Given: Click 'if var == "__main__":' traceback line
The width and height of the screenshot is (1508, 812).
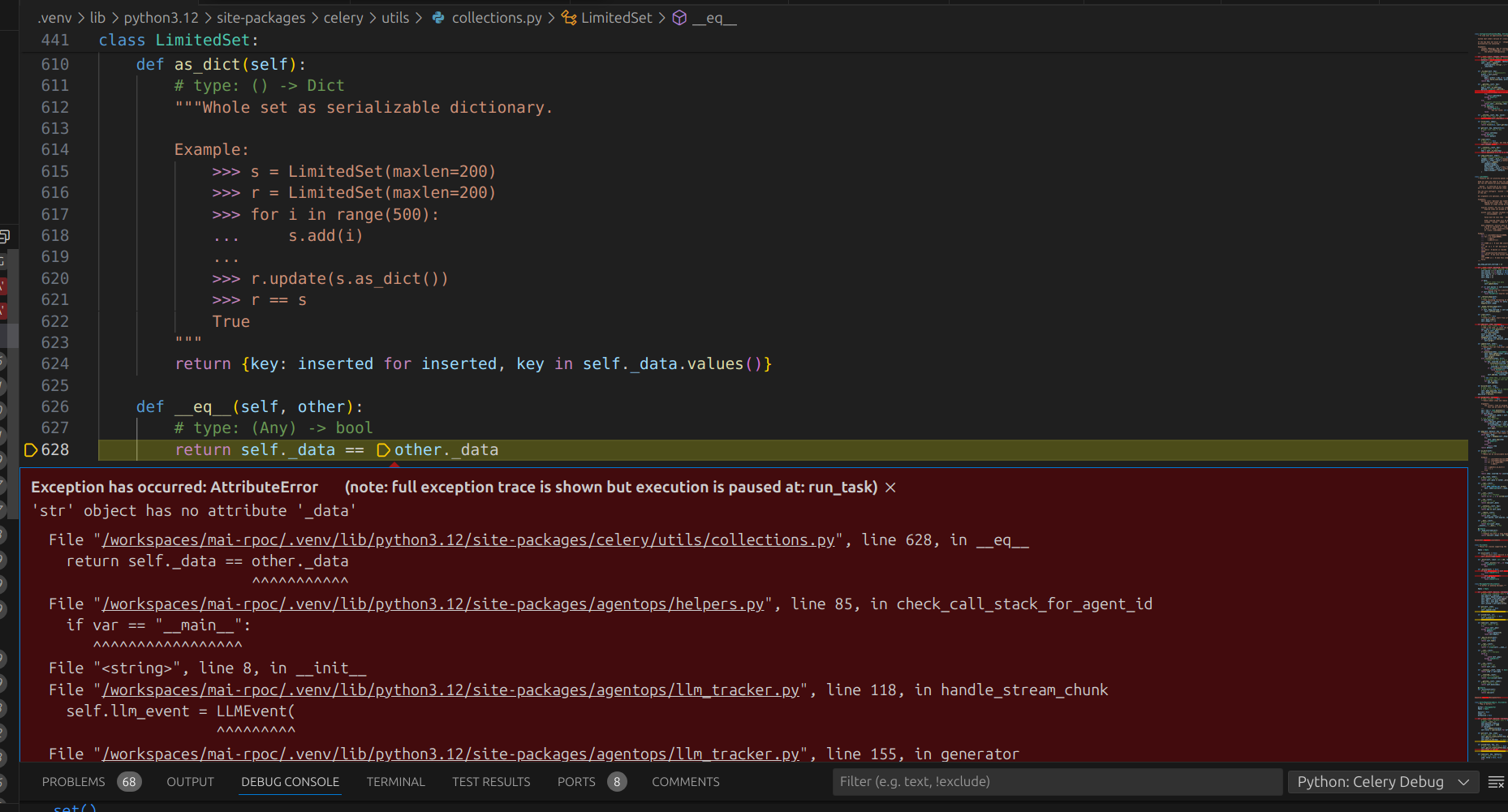Looking at the screenshot, I should coord(159,625).
